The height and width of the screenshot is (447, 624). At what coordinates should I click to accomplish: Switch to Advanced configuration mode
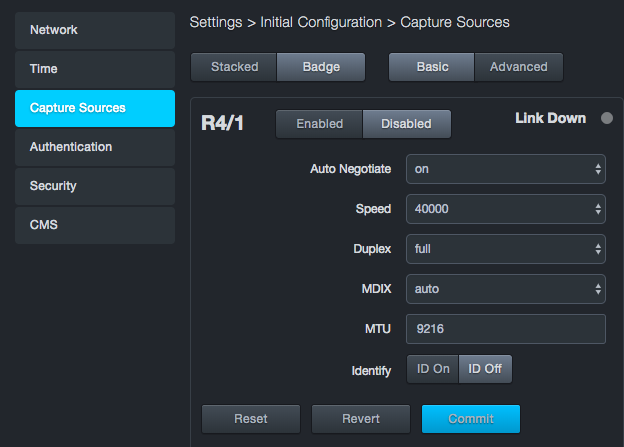(x=518, y=67)
